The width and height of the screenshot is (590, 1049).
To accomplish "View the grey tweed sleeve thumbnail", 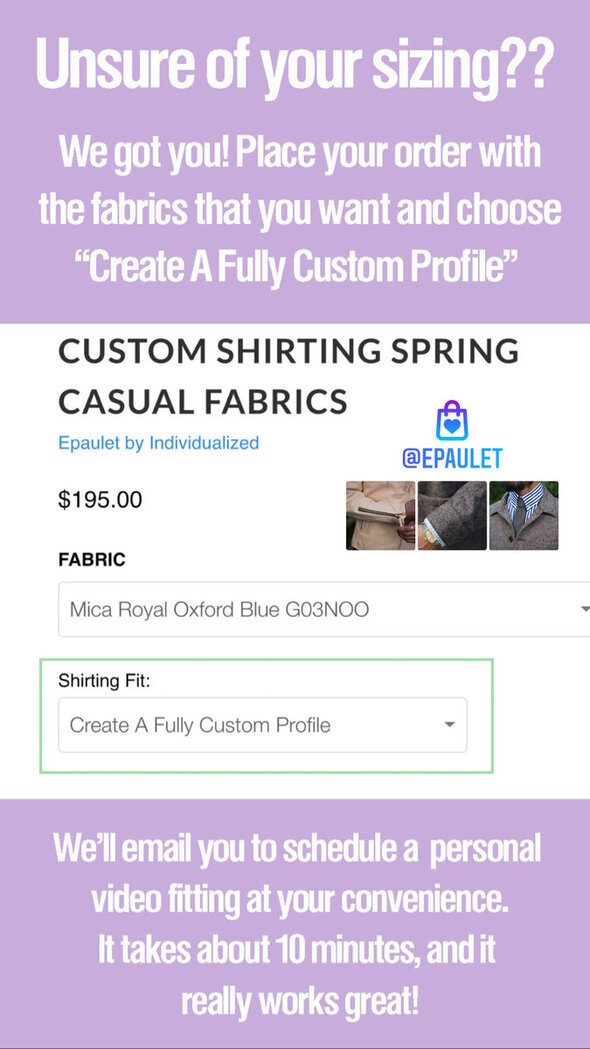I will [x=452, y=515].
